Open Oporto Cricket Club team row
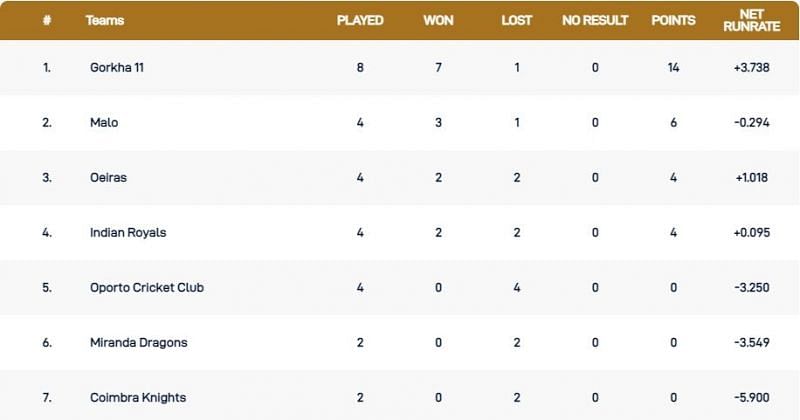This screenshot has height=420, width=800. 144,288
